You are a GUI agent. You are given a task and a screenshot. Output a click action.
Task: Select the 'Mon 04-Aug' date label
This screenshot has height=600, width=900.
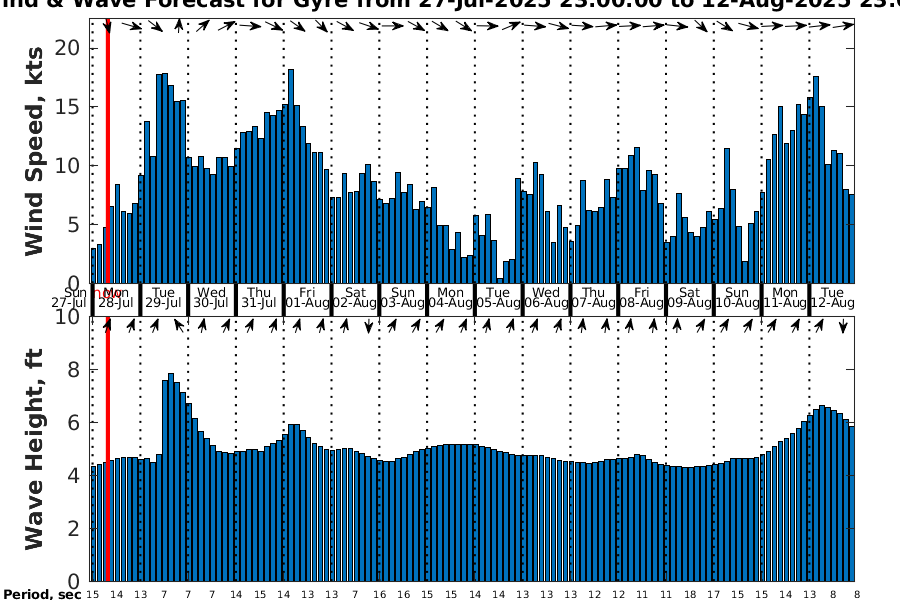[450, 298]
